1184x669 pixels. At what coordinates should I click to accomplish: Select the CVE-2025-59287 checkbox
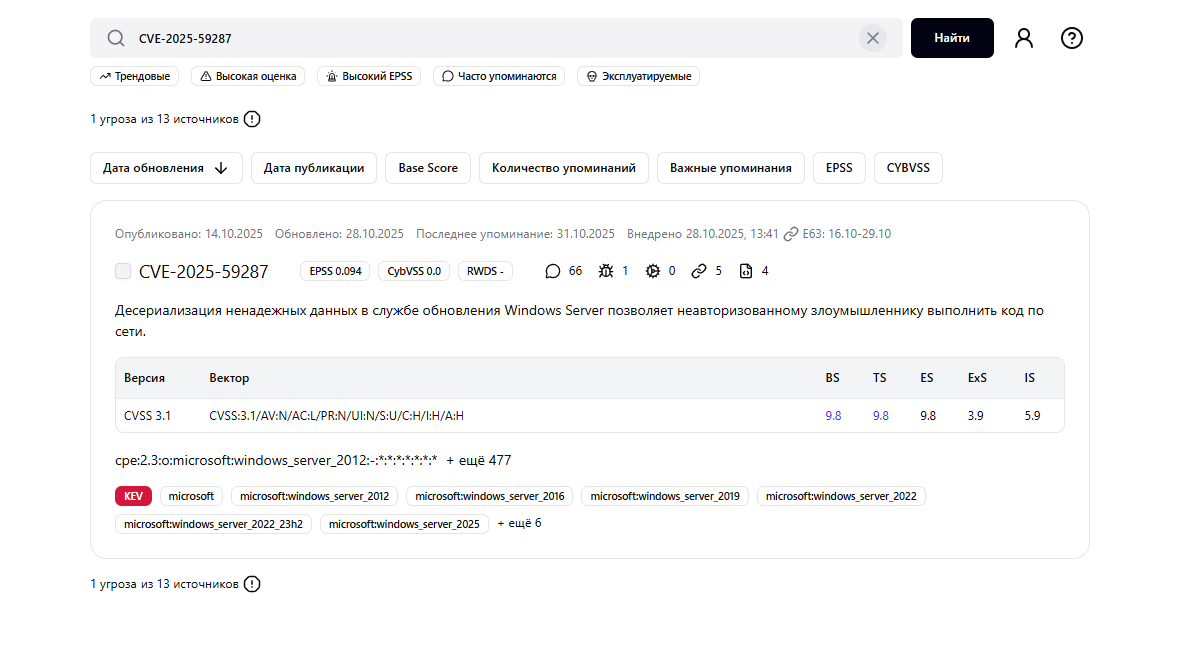coord(122,270)
